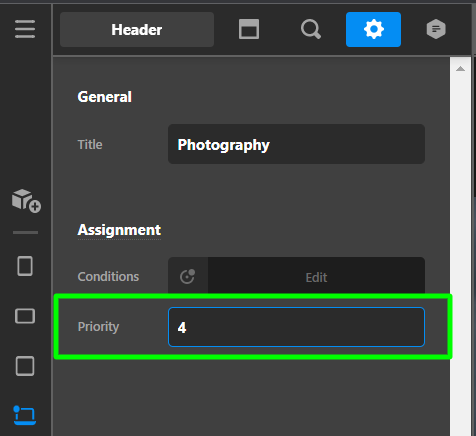
Task: Focus the Title field containing Photography
Action: [296, 144]
